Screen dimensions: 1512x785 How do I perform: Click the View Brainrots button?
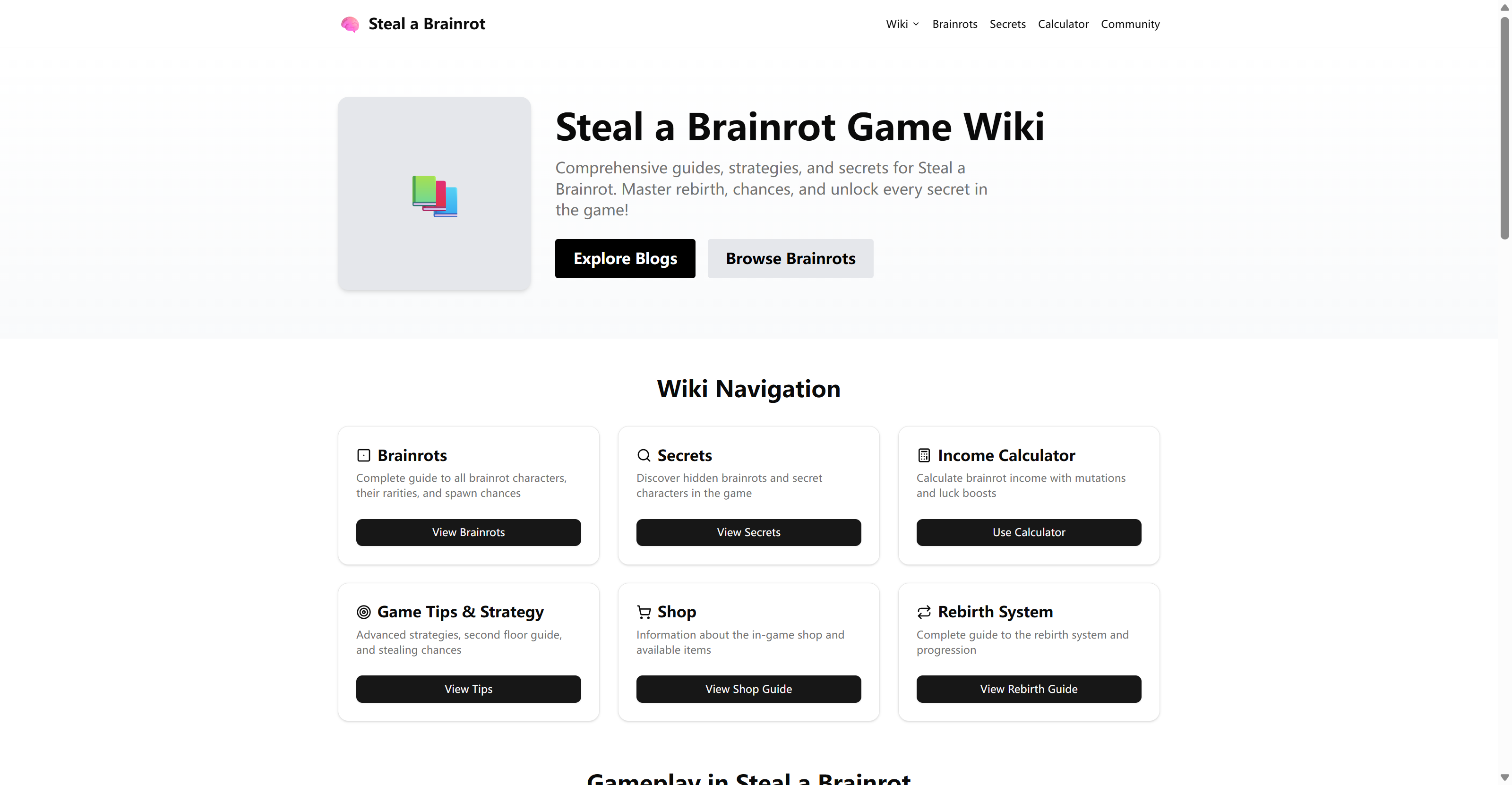pos(468,532)
